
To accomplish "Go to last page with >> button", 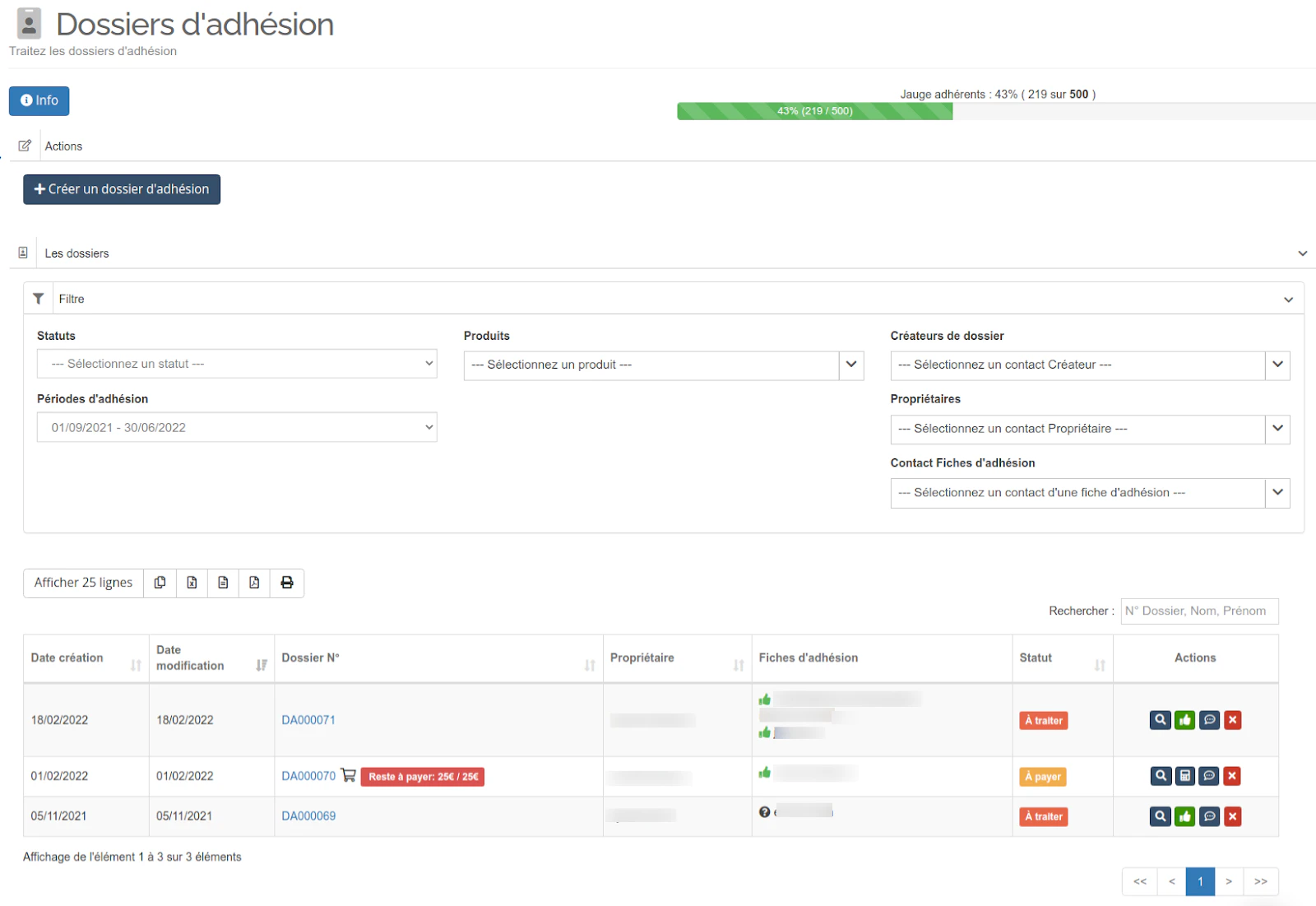I will 1261,881.
